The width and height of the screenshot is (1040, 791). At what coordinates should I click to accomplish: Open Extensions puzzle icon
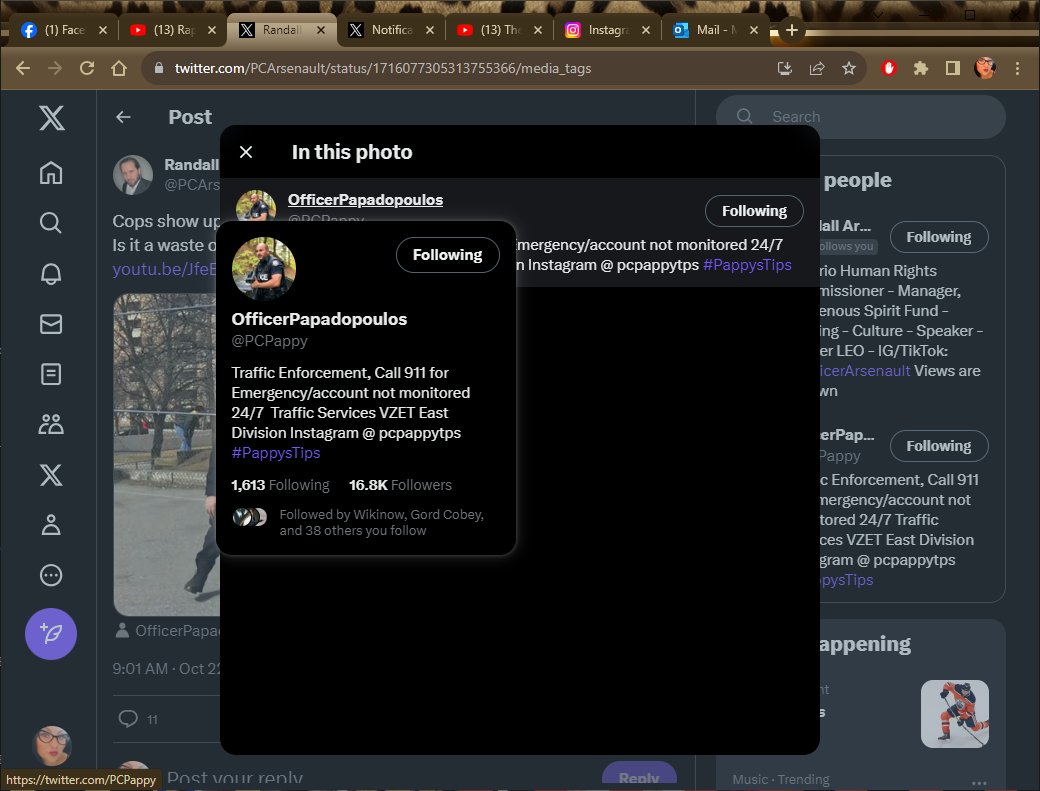[x=921, y=68]
